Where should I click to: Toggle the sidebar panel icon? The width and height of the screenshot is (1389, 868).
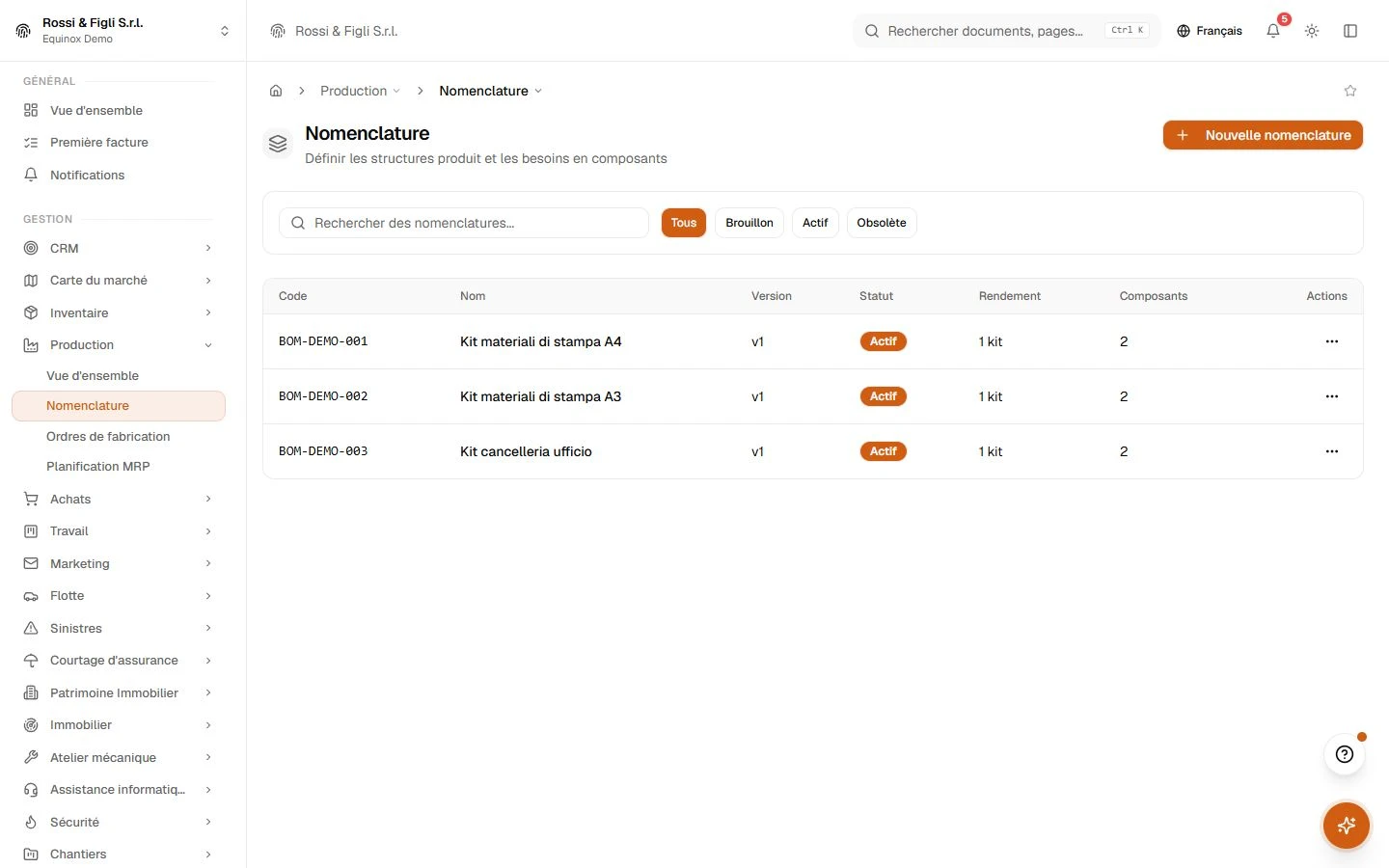[x=1350, y=31]
